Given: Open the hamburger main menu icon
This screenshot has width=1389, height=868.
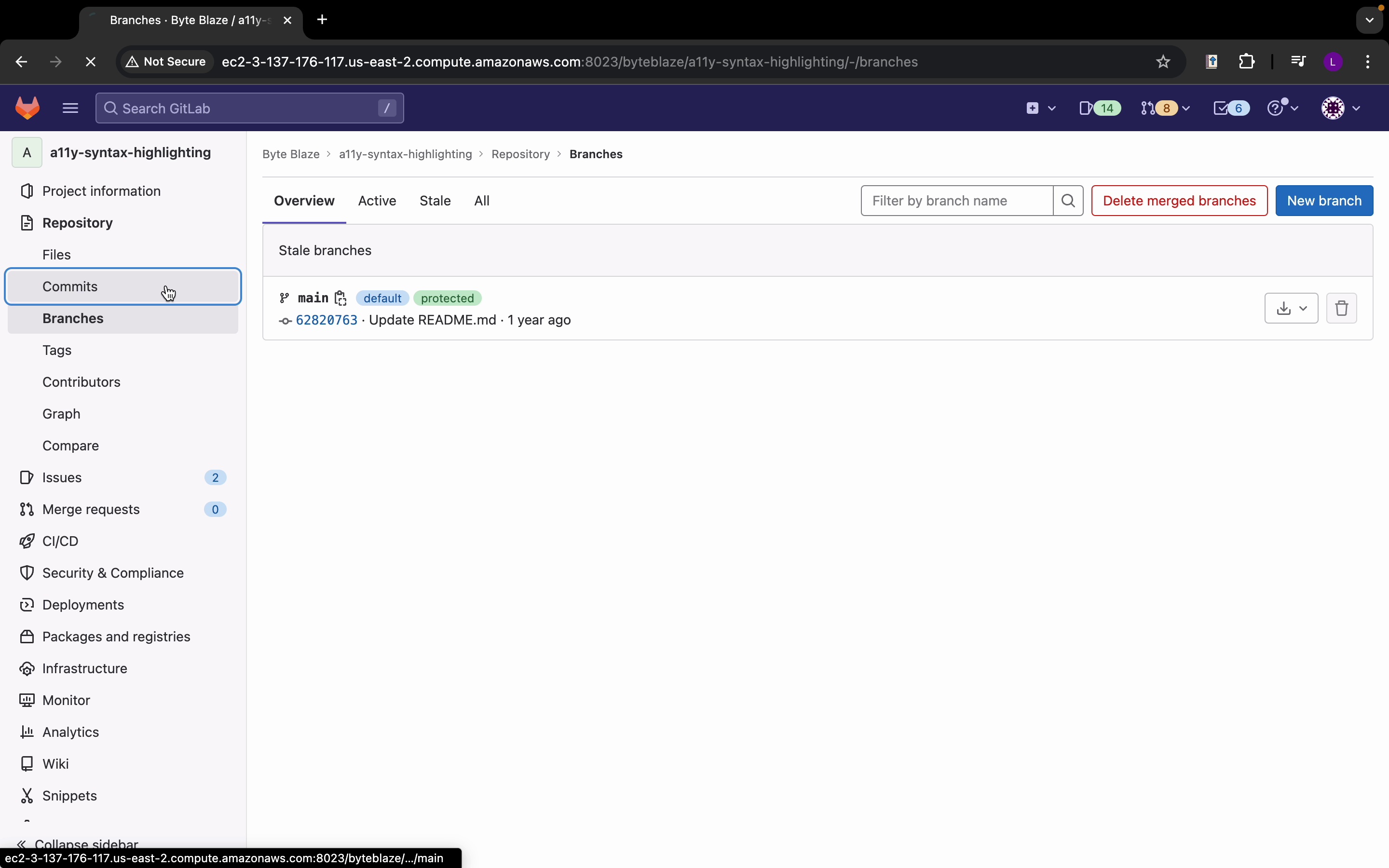Looking at the screenshot, I should coord(70,108).
